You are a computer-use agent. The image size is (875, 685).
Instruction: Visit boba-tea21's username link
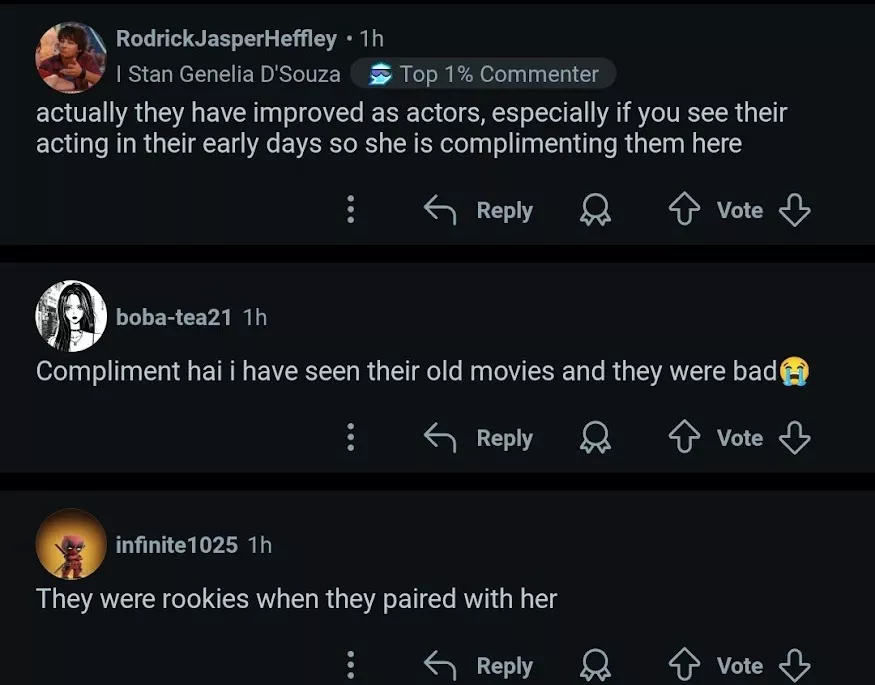[x=174, y=317]
